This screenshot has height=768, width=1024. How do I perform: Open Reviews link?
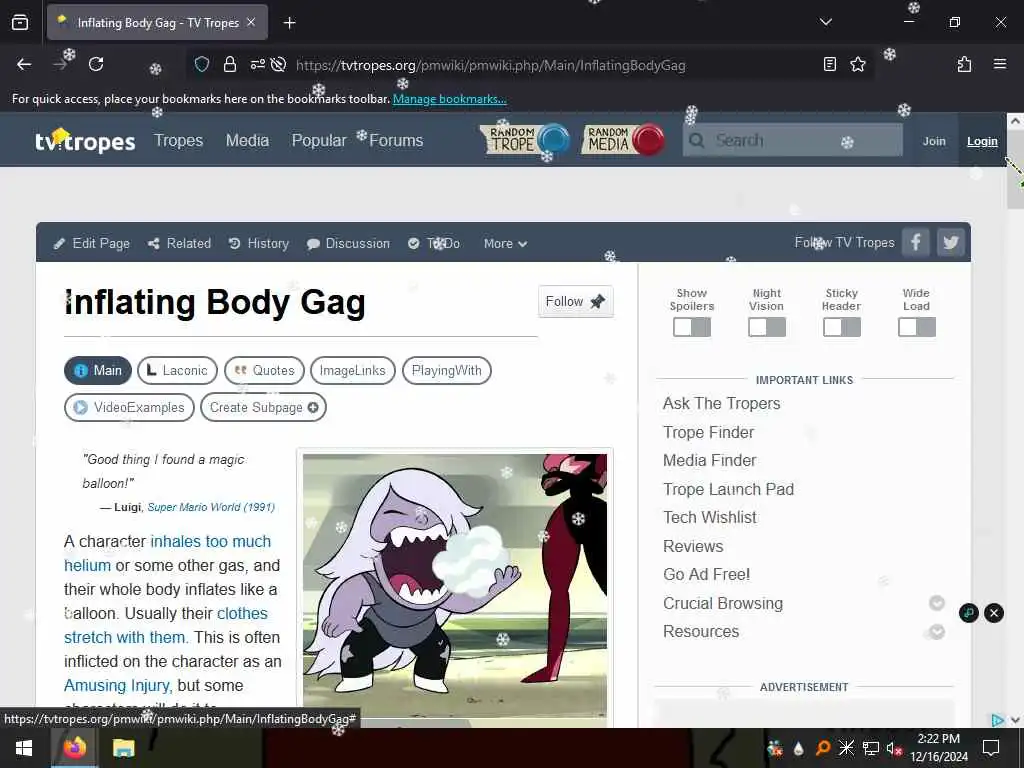tap(693, 546)
